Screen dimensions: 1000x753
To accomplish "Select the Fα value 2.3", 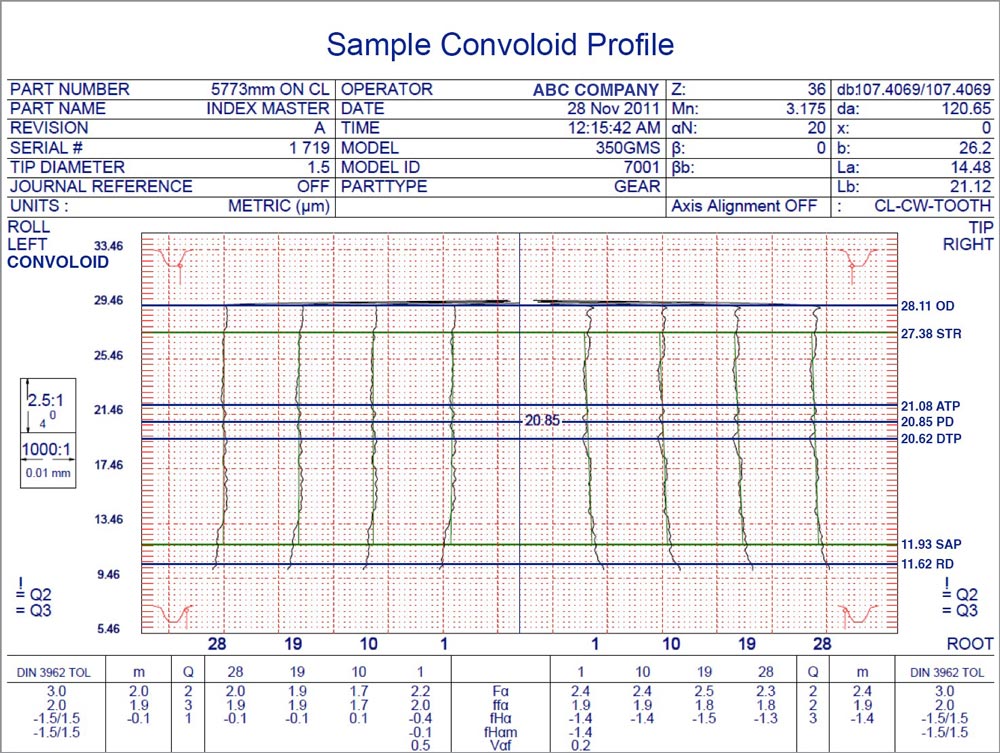I will (x=766, y=691).
